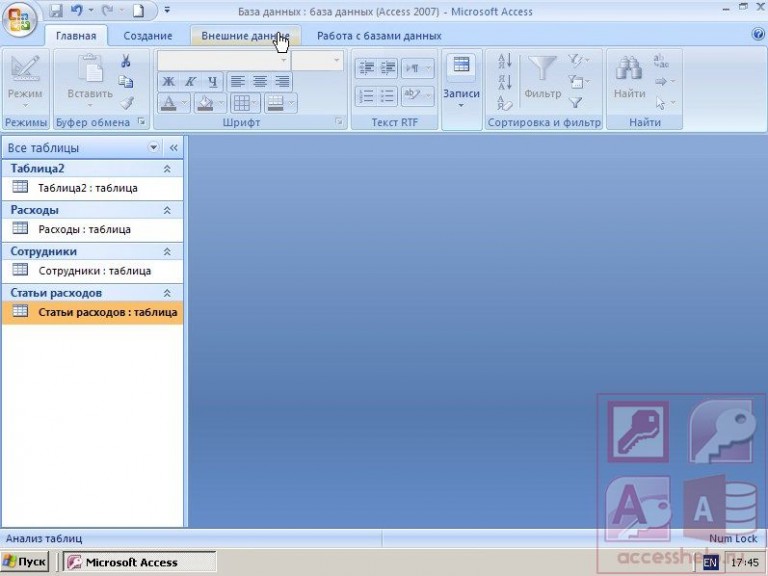Create new document from quick access toolbar
The width and height of the screenshot is (768, 576).
tap(138, 11)
